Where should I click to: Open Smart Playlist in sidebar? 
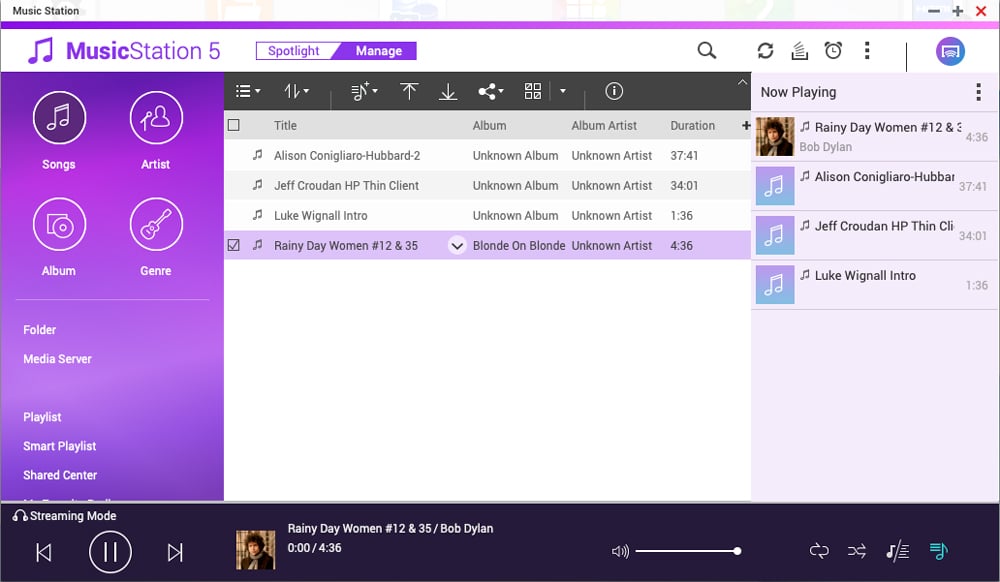tap(59, 446)
